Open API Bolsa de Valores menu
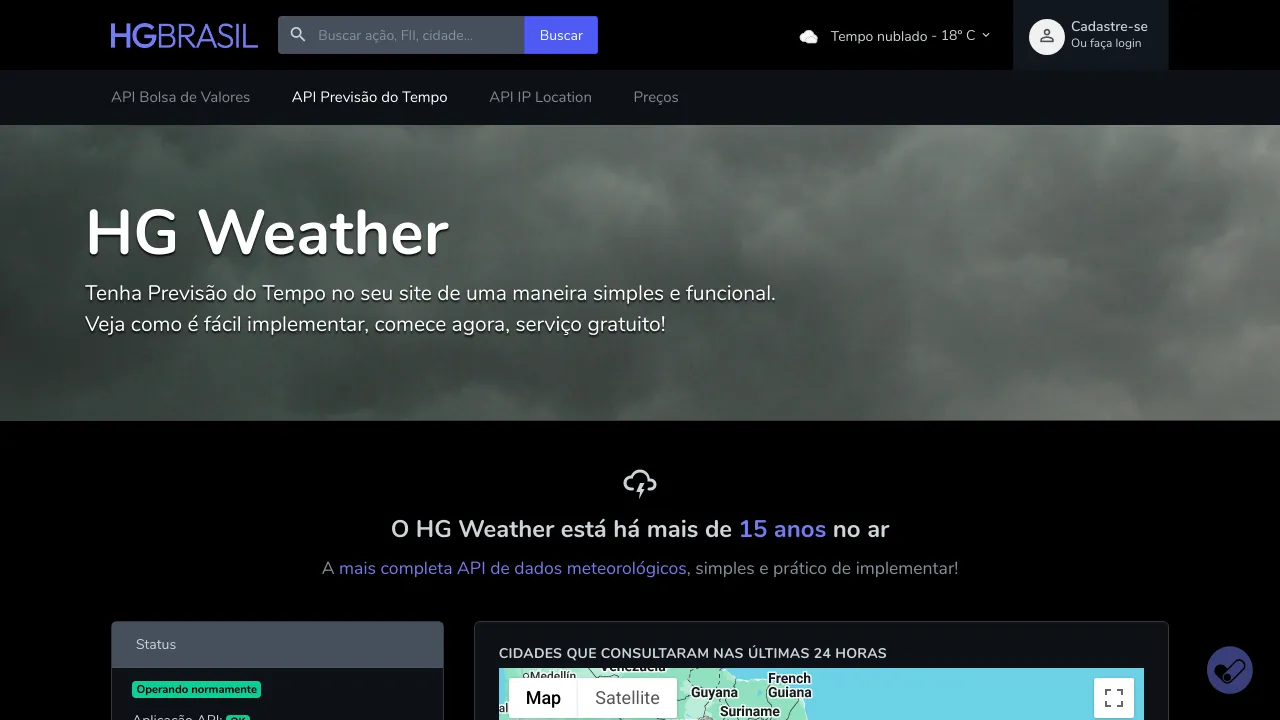 tap(181, 97)
